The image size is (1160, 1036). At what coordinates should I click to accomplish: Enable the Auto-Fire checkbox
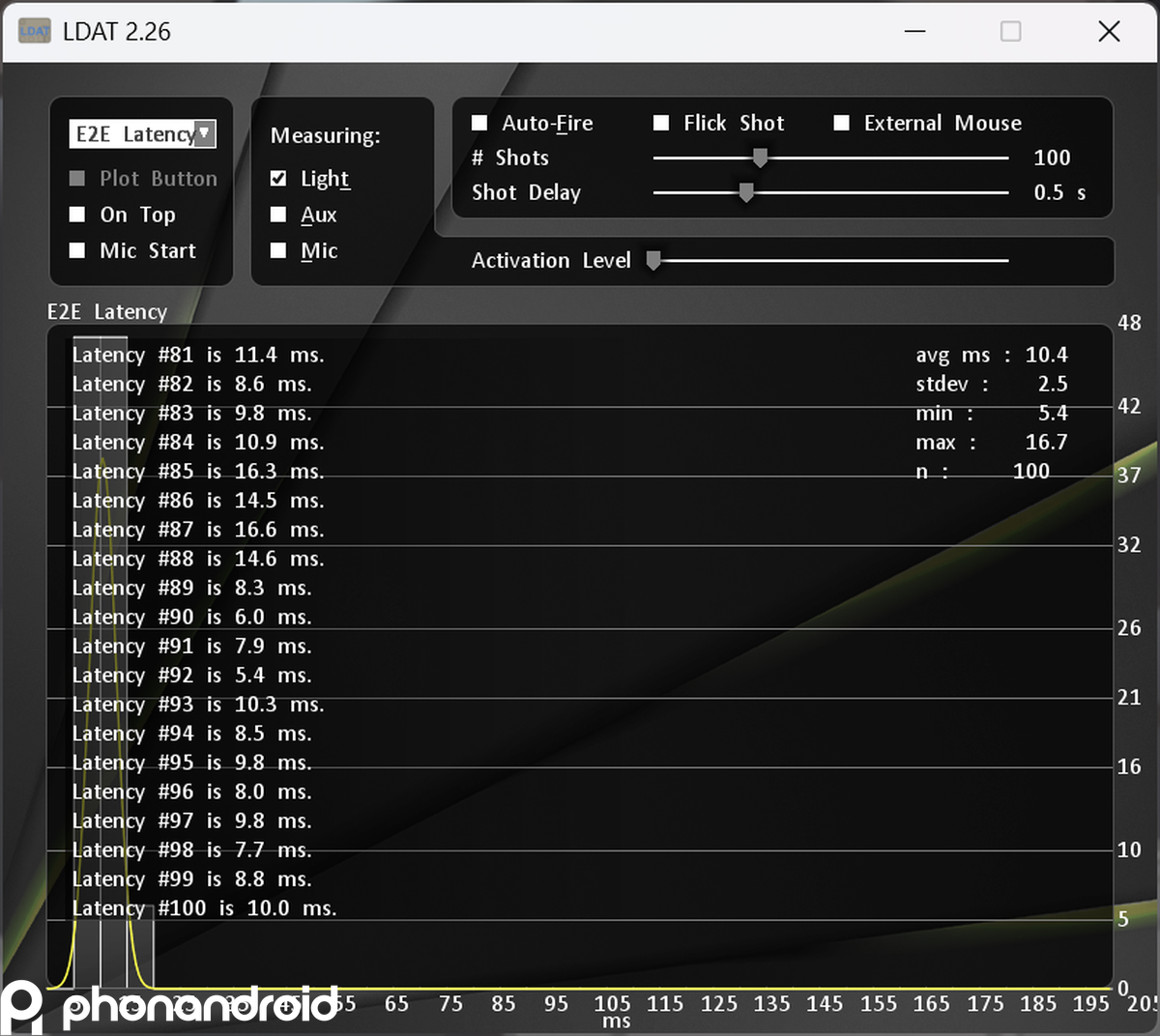[x=479, y=123]
